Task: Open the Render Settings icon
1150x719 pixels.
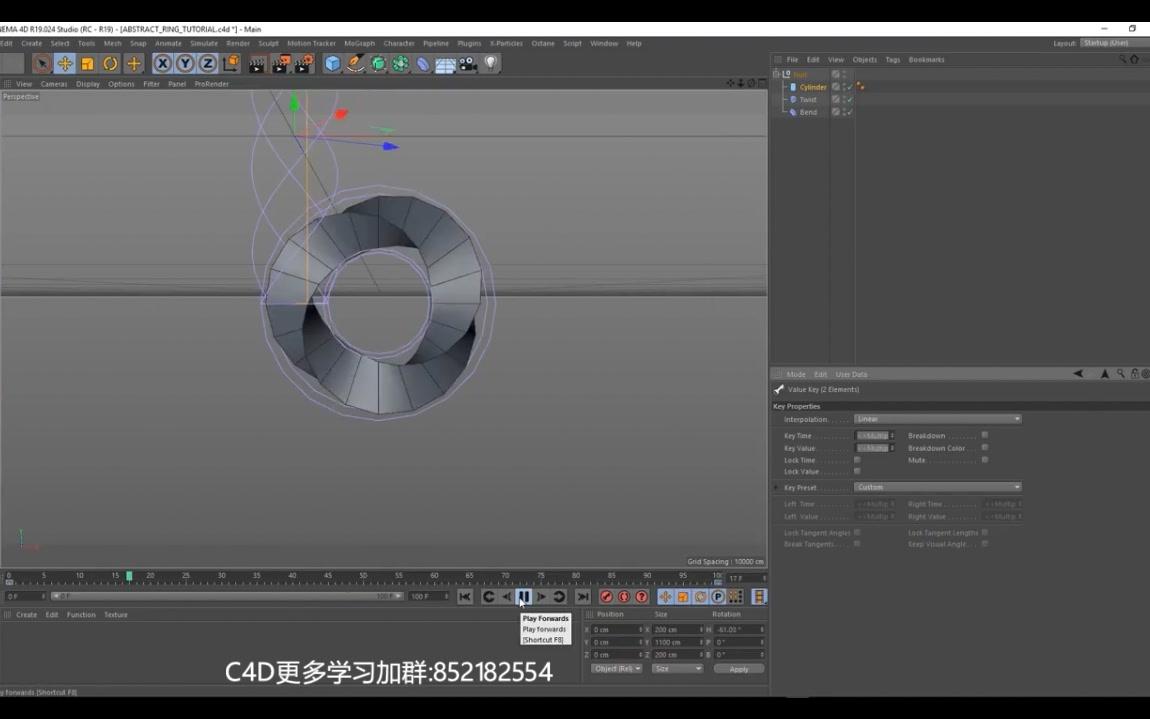Action: (302, 64)
